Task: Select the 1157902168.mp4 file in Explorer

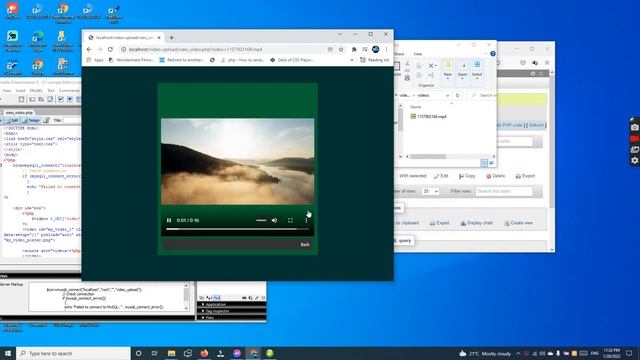Action: (x=428, y=116)
